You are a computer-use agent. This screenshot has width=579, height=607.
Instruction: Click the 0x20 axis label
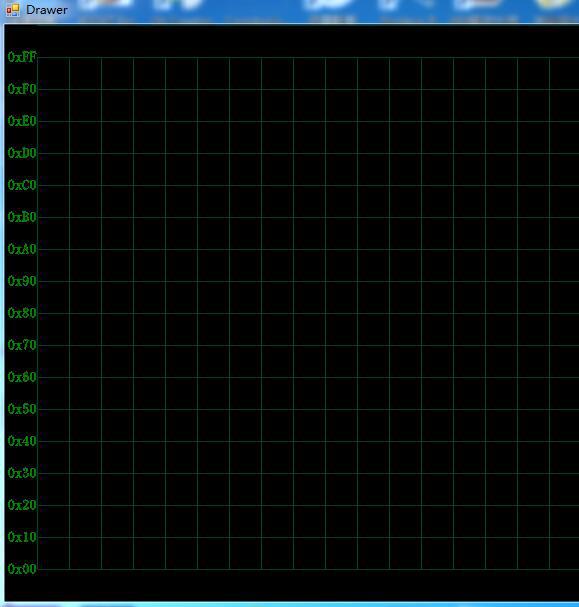pyautogui.click(x=22, y=505)
